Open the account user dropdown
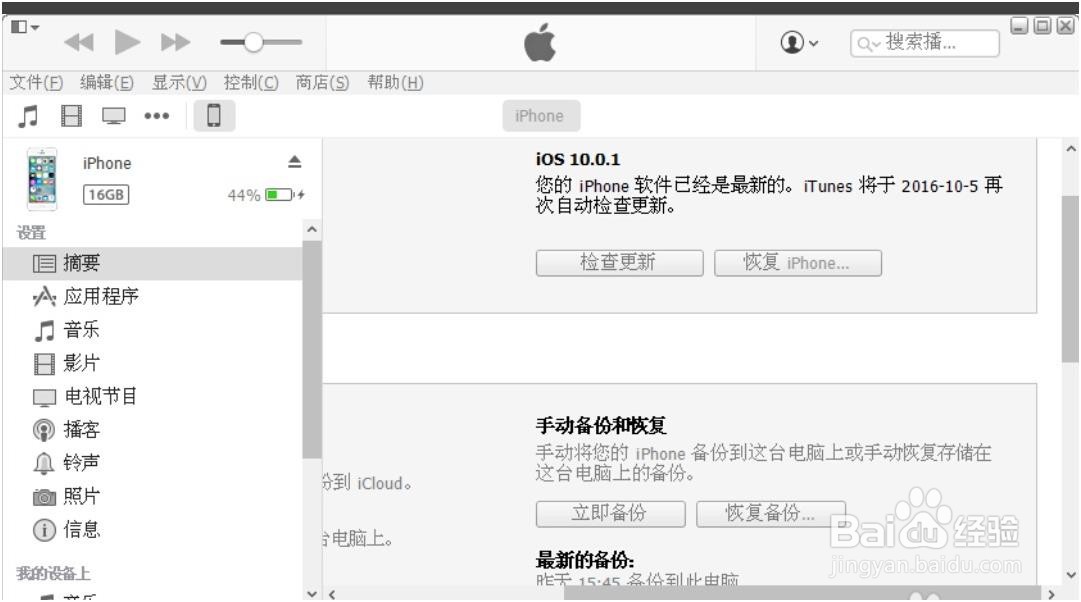1081x602 pixels. pos(799,43)
